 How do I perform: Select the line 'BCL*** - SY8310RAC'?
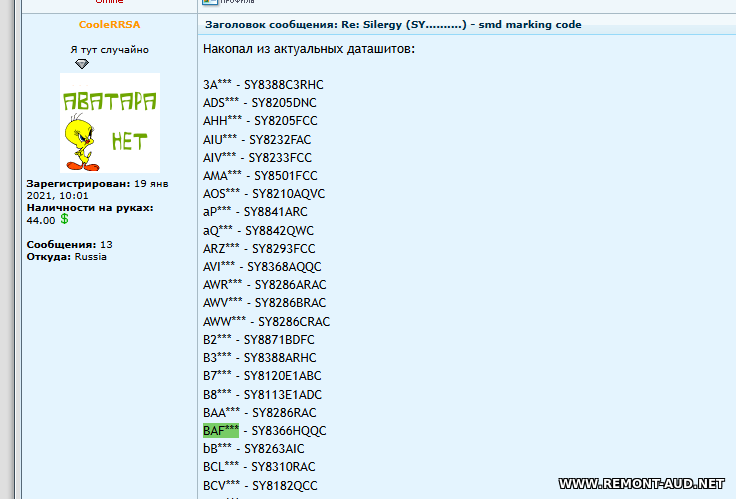[259, 467]
